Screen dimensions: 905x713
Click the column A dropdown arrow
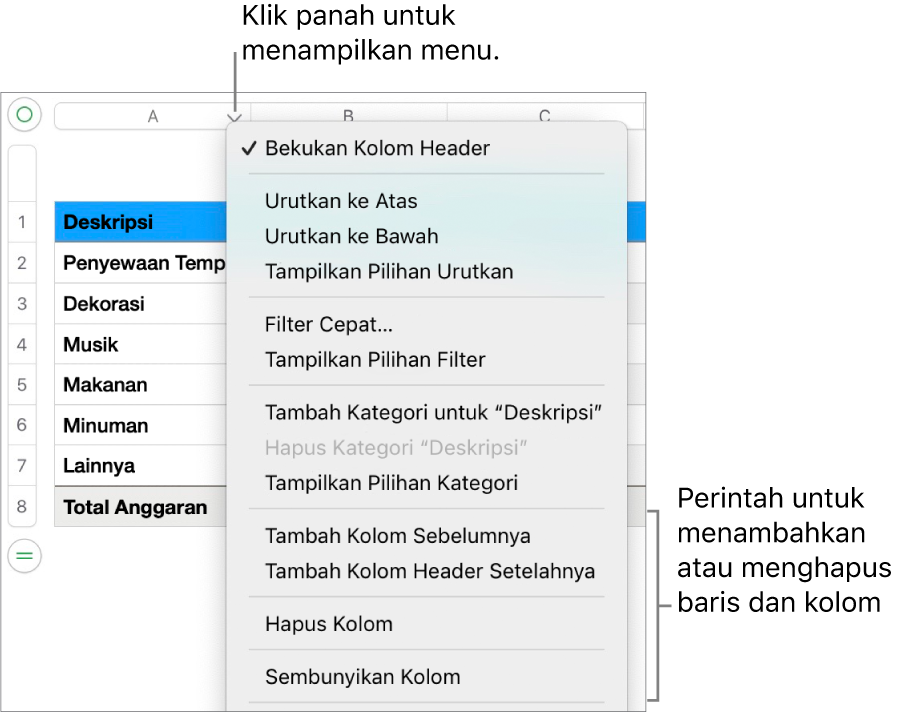click(x=234, y=118)
